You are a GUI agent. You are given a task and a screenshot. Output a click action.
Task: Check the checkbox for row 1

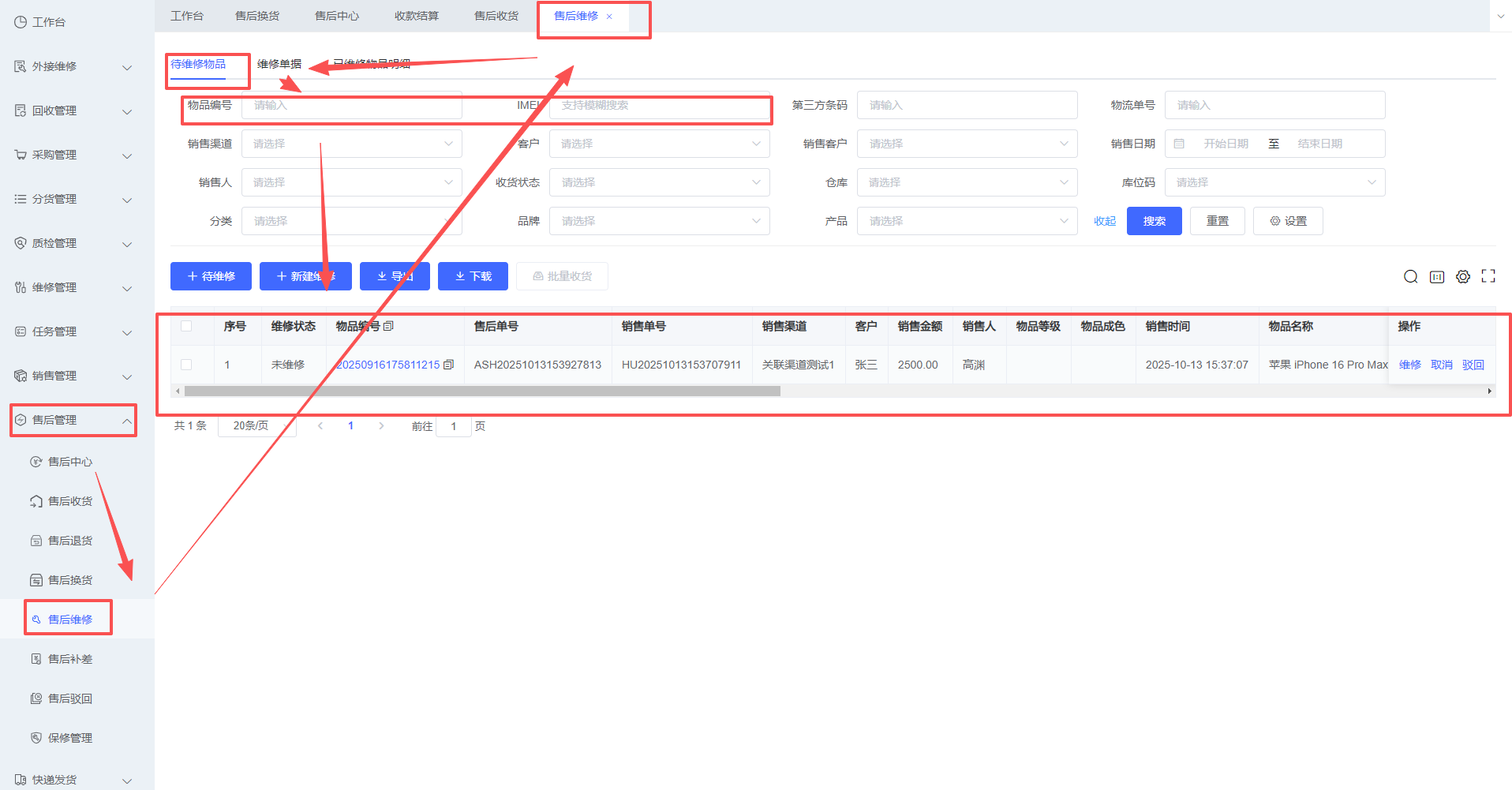(x=186, y=365)
